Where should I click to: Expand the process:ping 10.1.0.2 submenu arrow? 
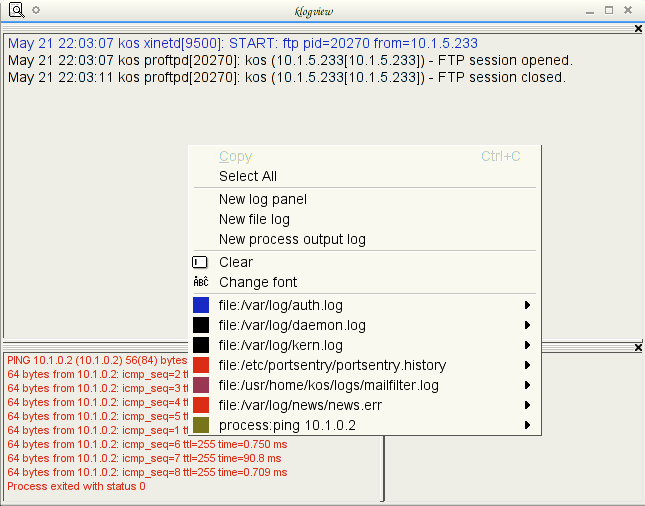coord(527,425)
